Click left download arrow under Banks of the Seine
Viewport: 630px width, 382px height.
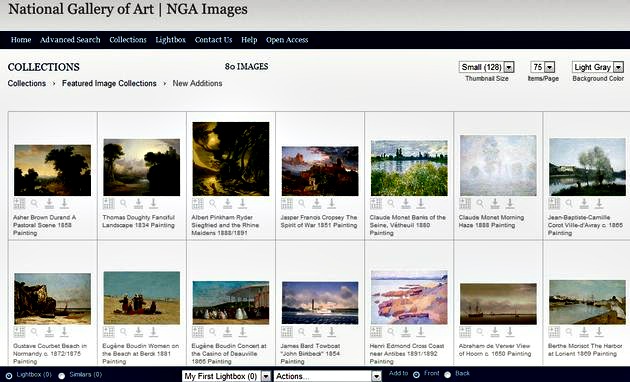pyautogui.click(x=406, y=204)
